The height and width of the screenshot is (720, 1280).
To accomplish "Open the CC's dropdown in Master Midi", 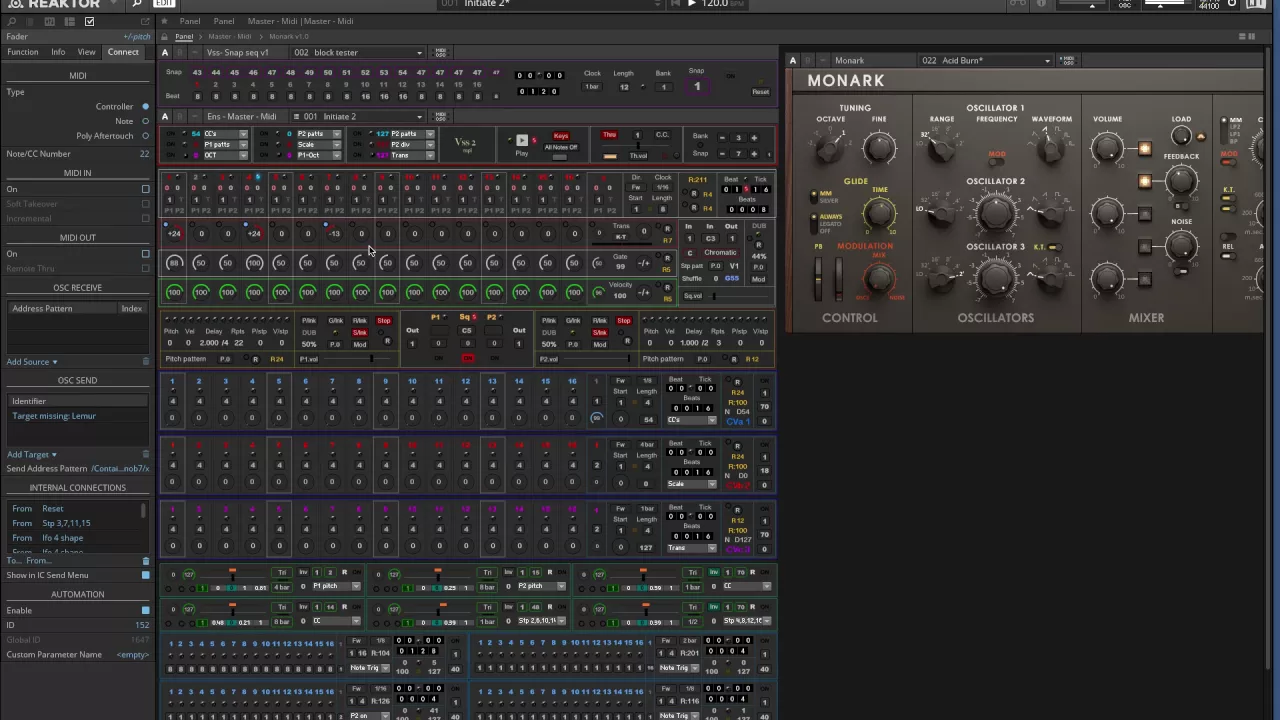I will (x=225, y=134).
